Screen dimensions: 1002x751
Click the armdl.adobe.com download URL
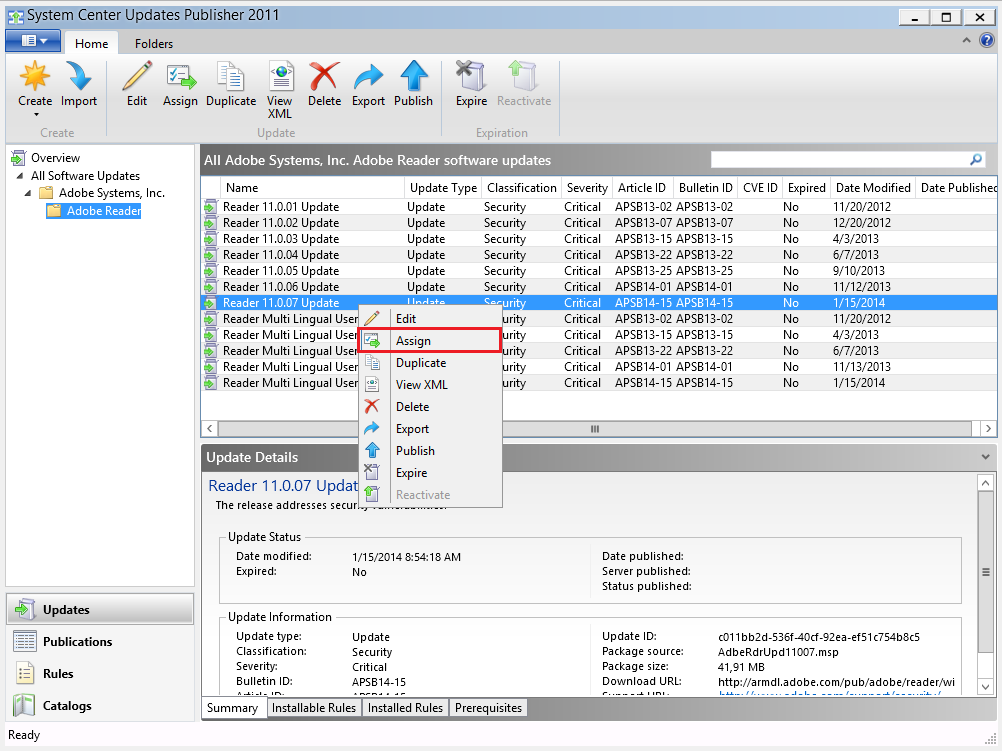point(836,682)
